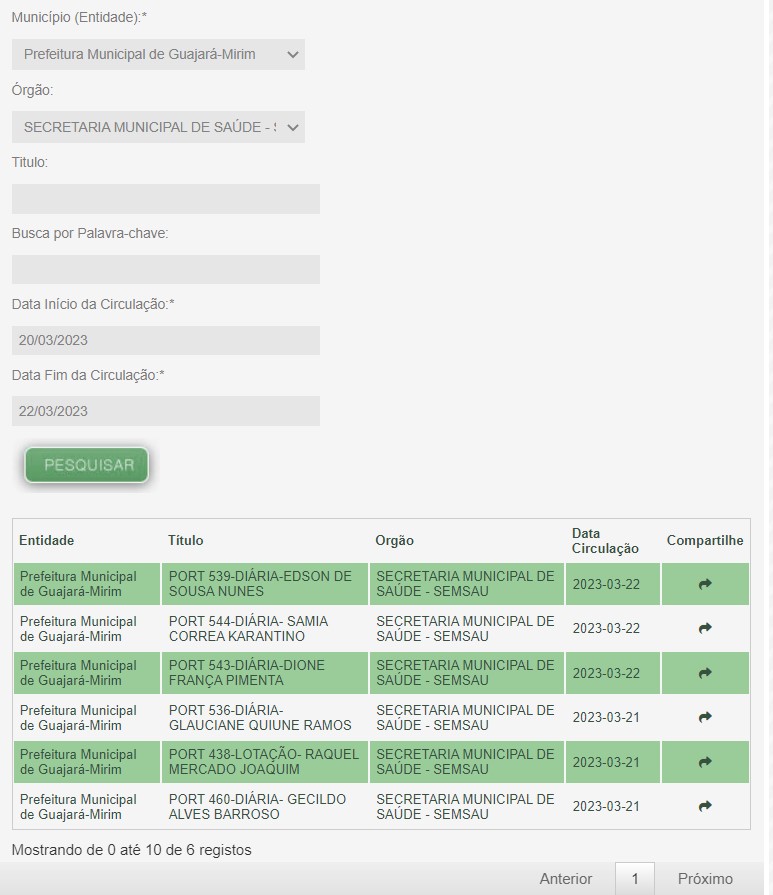The height and width of the screenshot is (895, 773).
Task: Sort table by Título column header
Action: 186,541
